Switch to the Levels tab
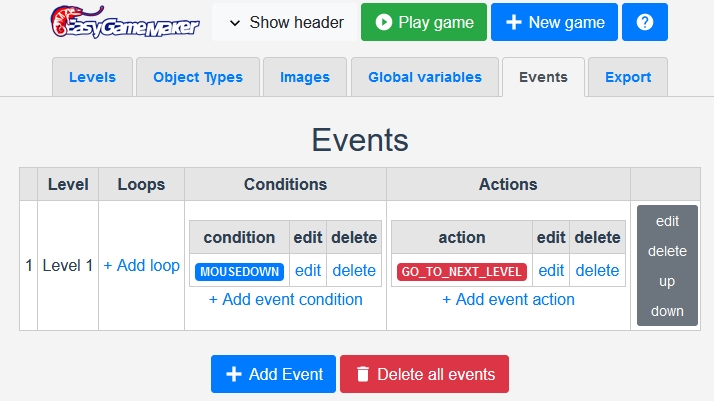 (x=92, y=77)
